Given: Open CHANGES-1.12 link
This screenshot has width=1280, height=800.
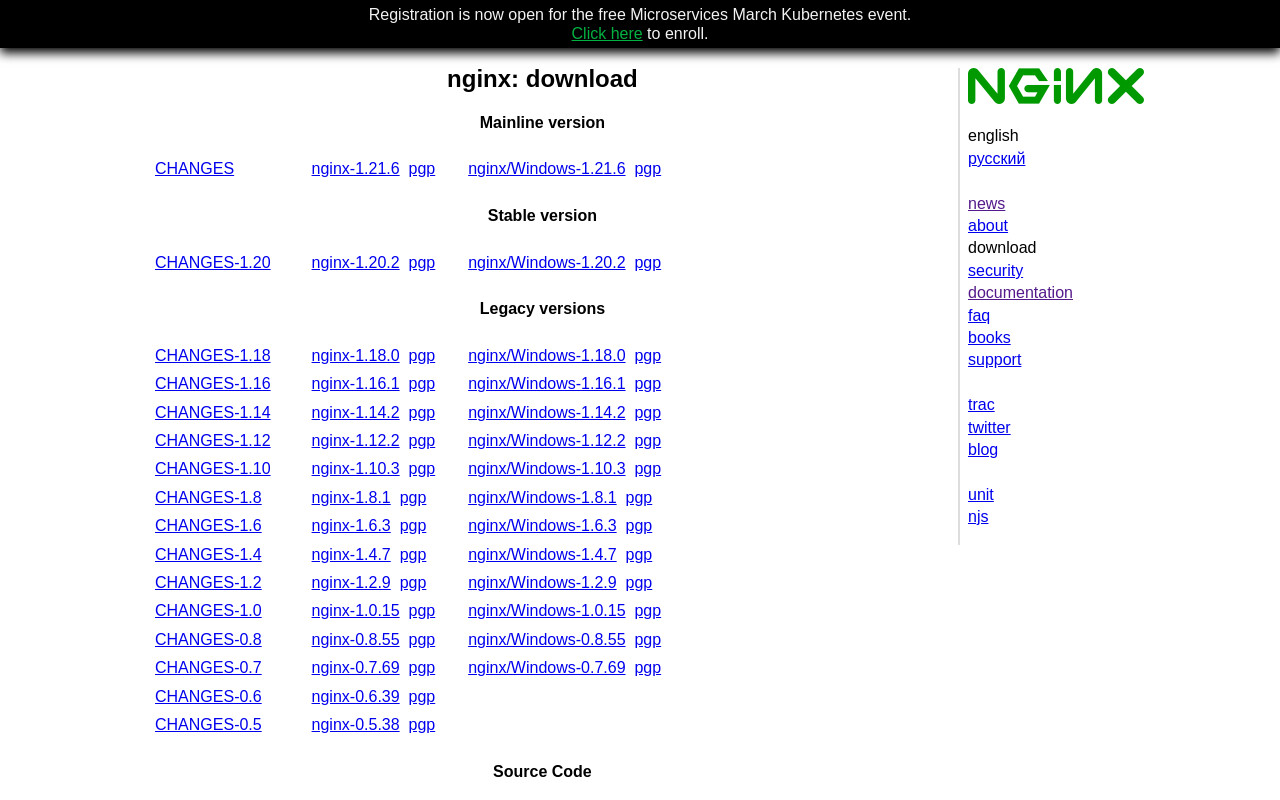Looking at the screenshot, I should 213,441.
